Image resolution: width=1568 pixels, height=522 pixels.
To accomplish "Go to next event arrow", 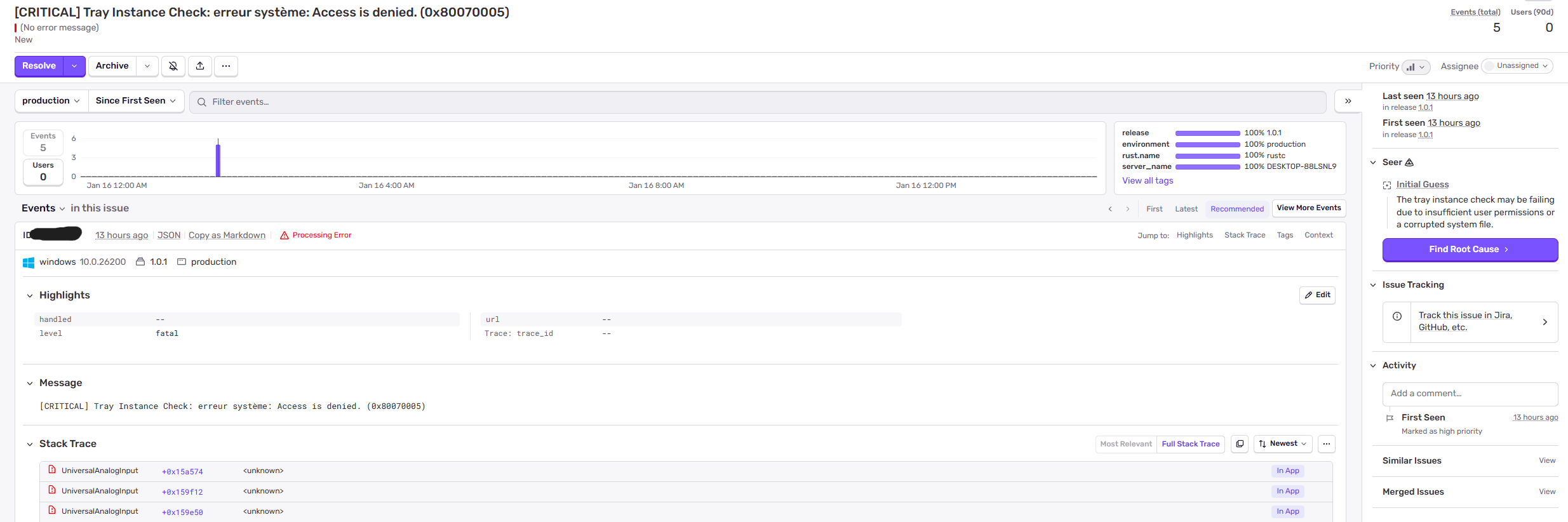I will tap(1128, 209).
